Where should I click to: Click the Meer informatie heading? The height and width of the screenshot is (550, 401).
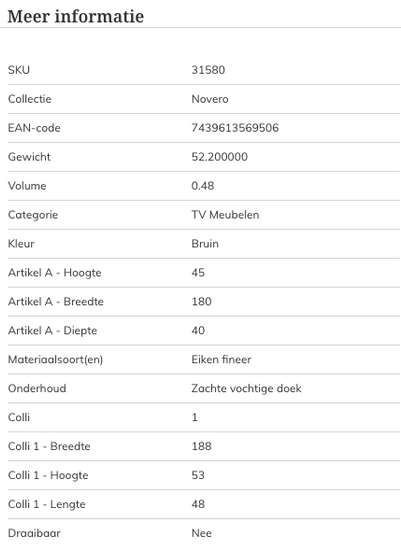pos(76,16)
